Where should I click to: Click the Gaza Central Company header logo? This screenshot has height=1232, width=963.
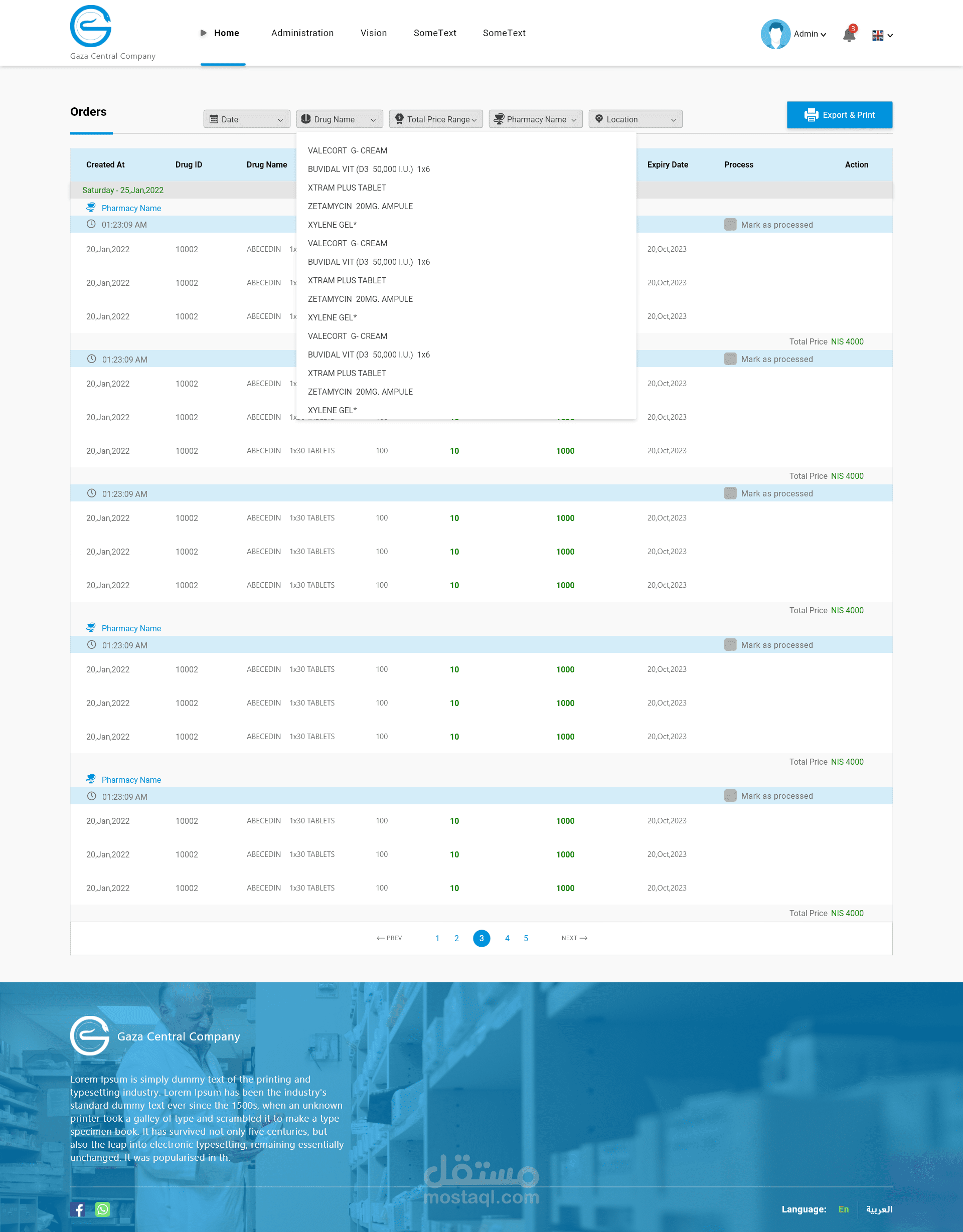pyautogui.click(x=91, y=27)
